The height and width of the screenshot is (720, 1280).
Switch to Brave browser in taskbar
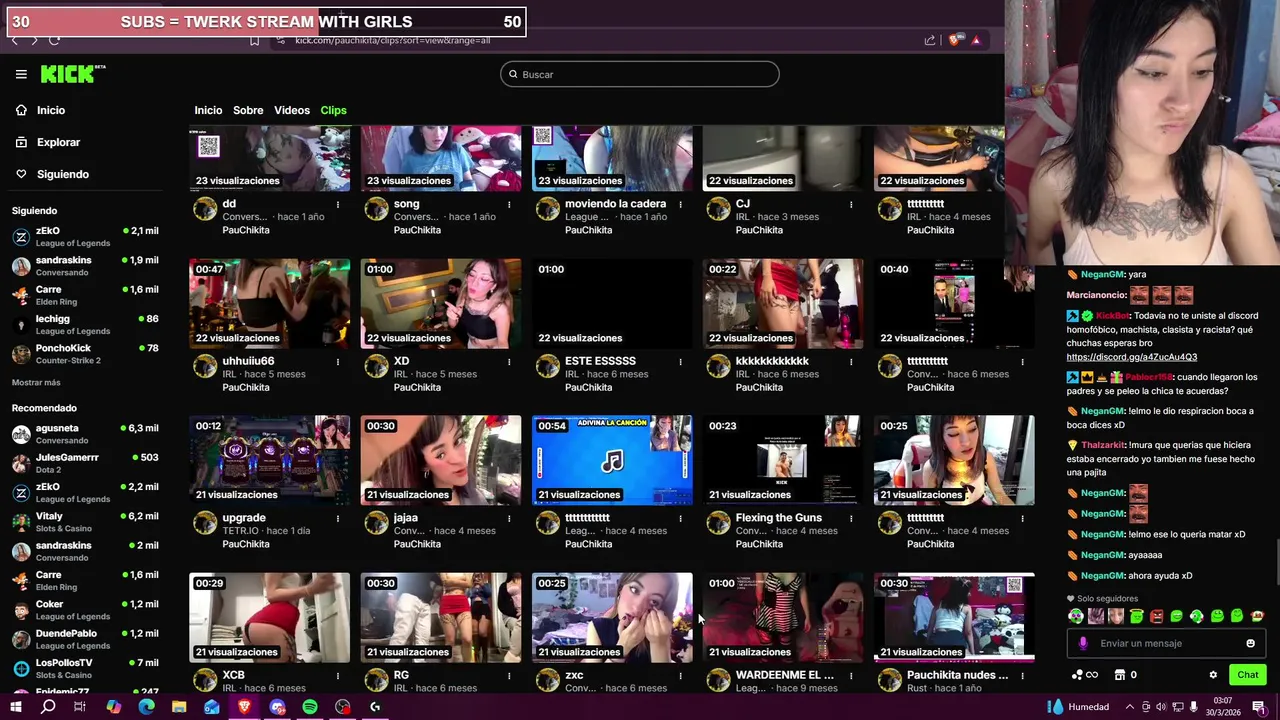point(244,707)
